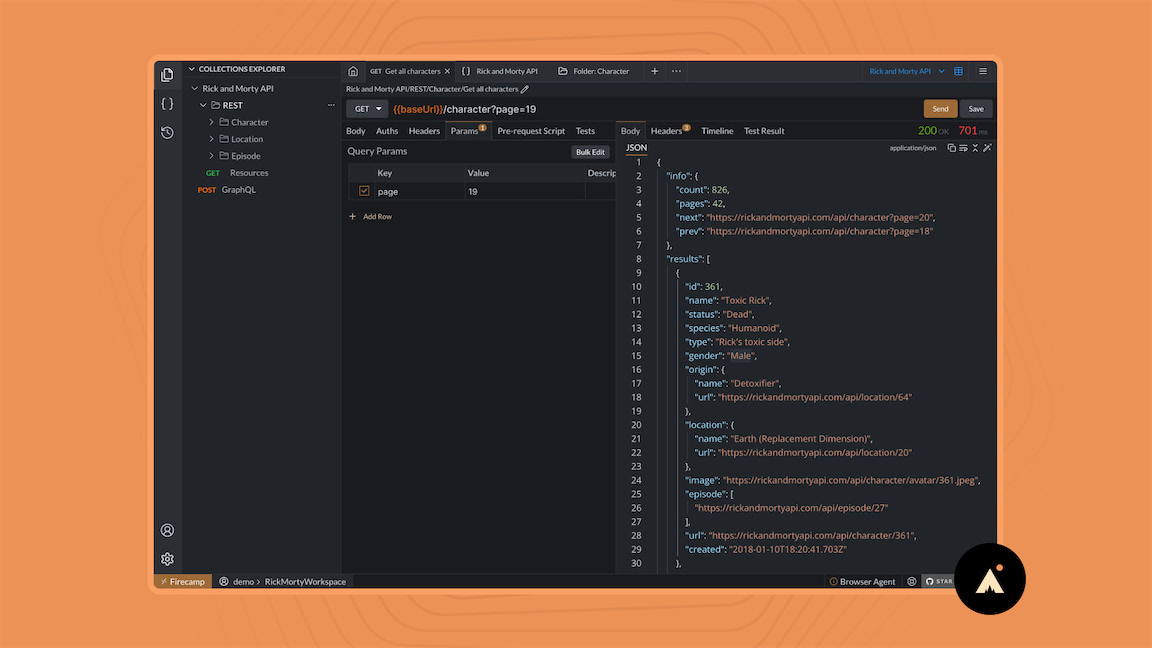This screenshot has height=648, width=1152.
Task: Click the 200 OK status code
Action: coord(933,131)
